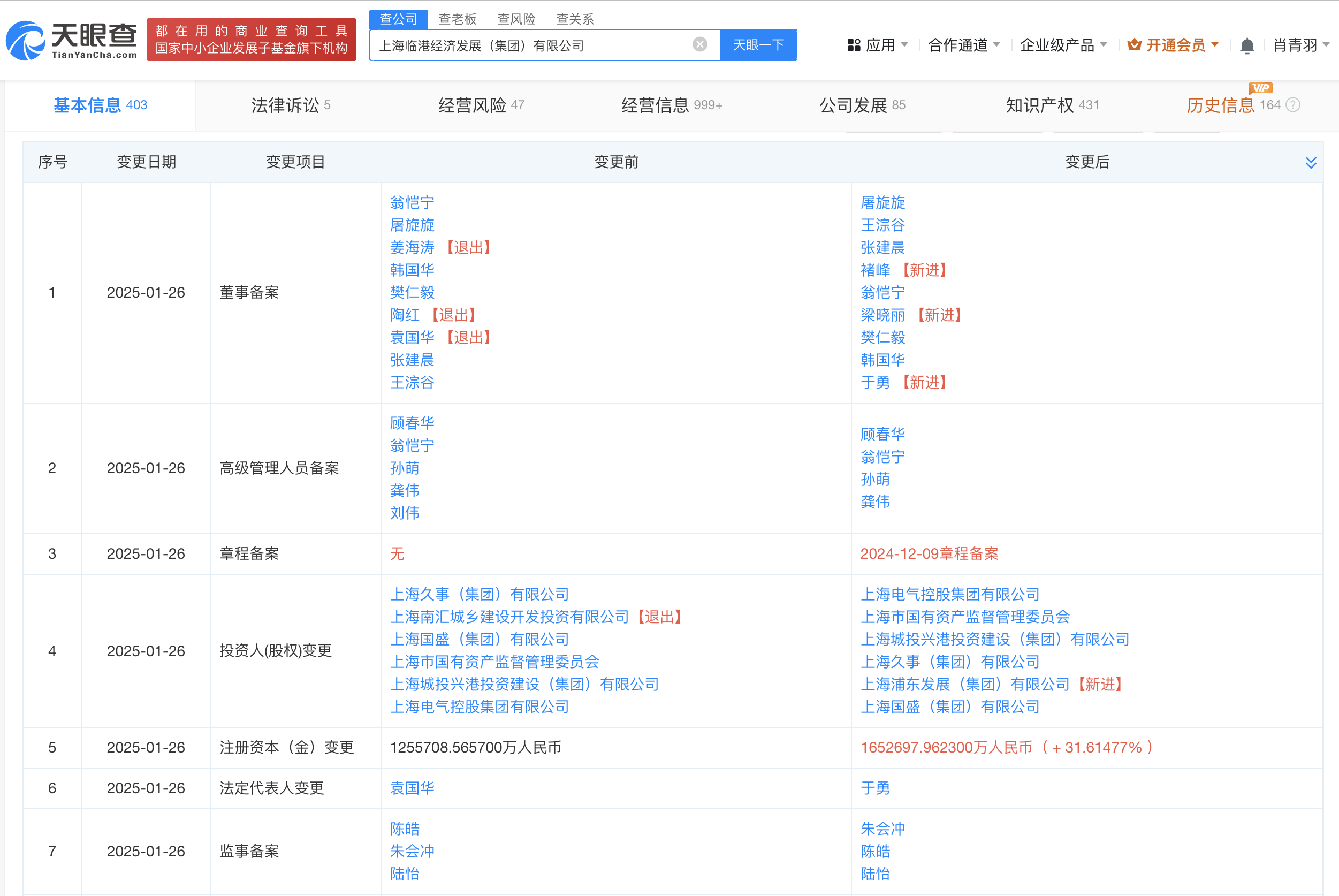Open 樊仁毅 in the 董事备案 变更后 list
Screen dimensions: 1339x896
click(x=882, y=337)
